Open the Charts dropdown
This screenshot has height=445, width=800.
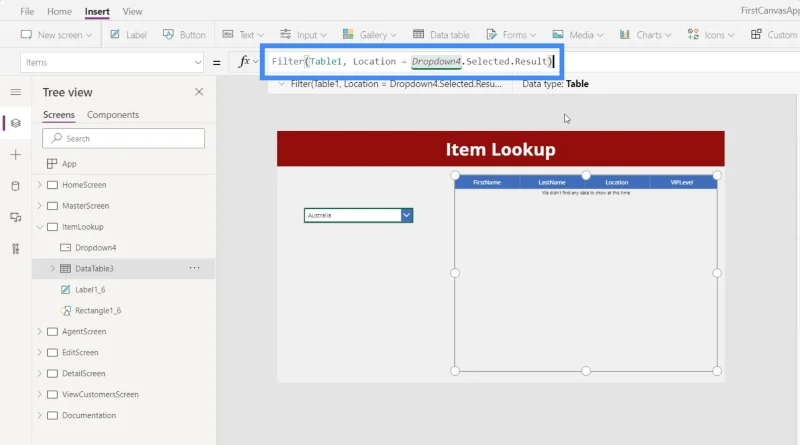coord(645,35)
